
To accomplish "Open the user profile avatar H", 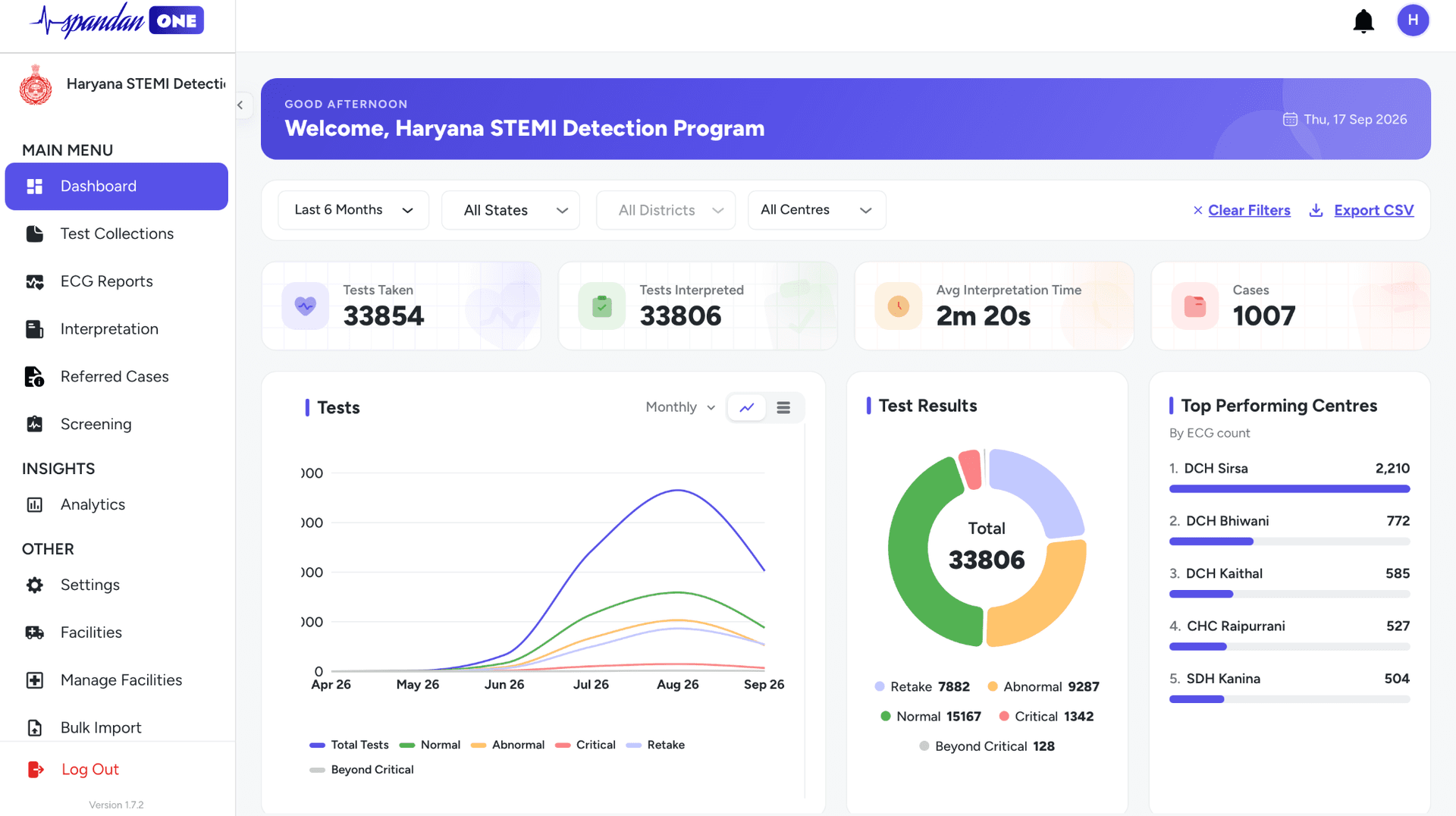I will pyautogui.click(x=1413, y=20).
